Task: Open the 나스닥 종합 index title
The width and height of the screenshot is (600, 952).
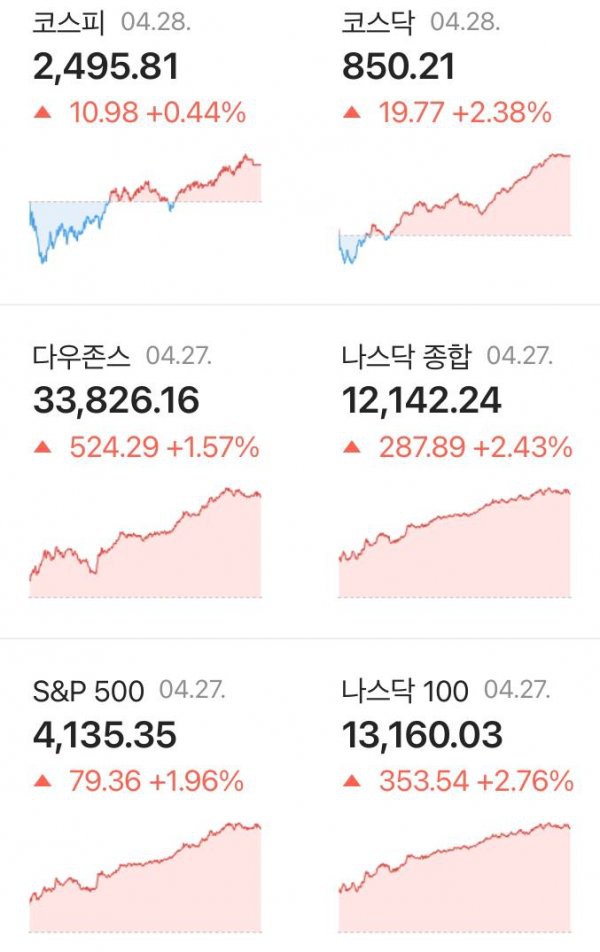Action: pyautogui.click(x=406, y=356)
